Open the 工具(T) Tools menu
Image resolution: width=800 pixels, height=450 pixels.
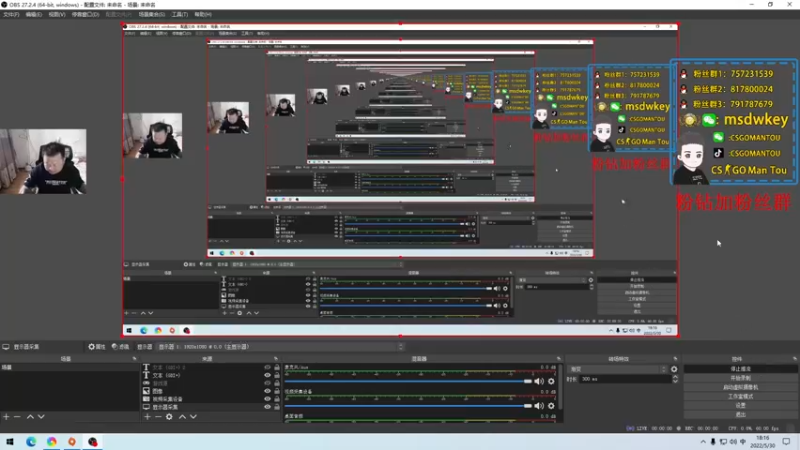(x=180, y=14)
